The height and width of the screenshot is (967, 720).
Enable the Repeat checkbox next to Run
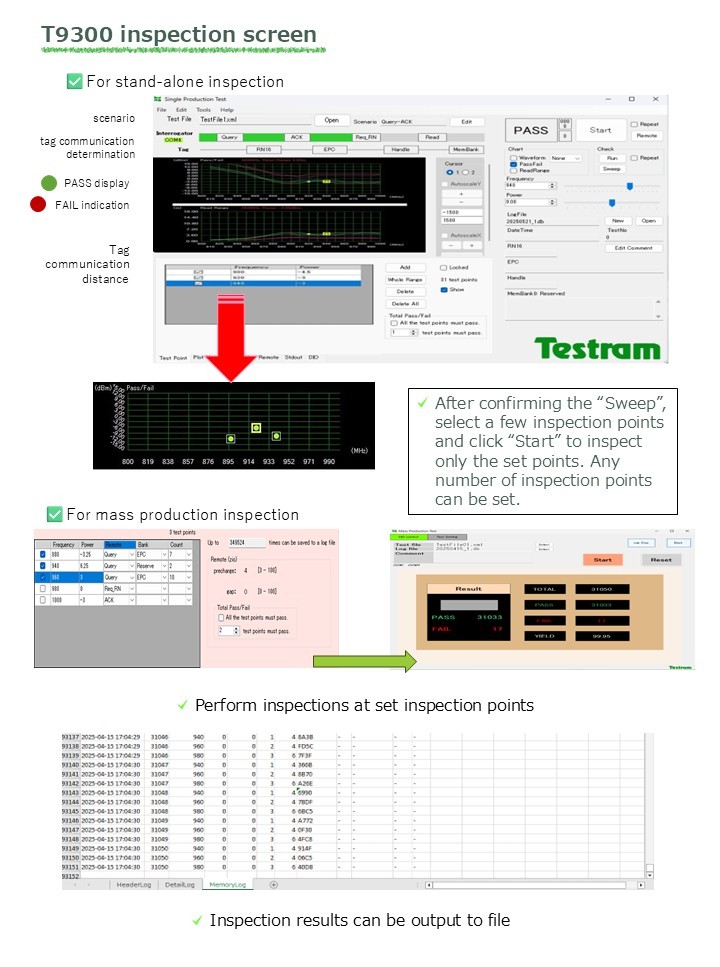[x=634, y=158]
